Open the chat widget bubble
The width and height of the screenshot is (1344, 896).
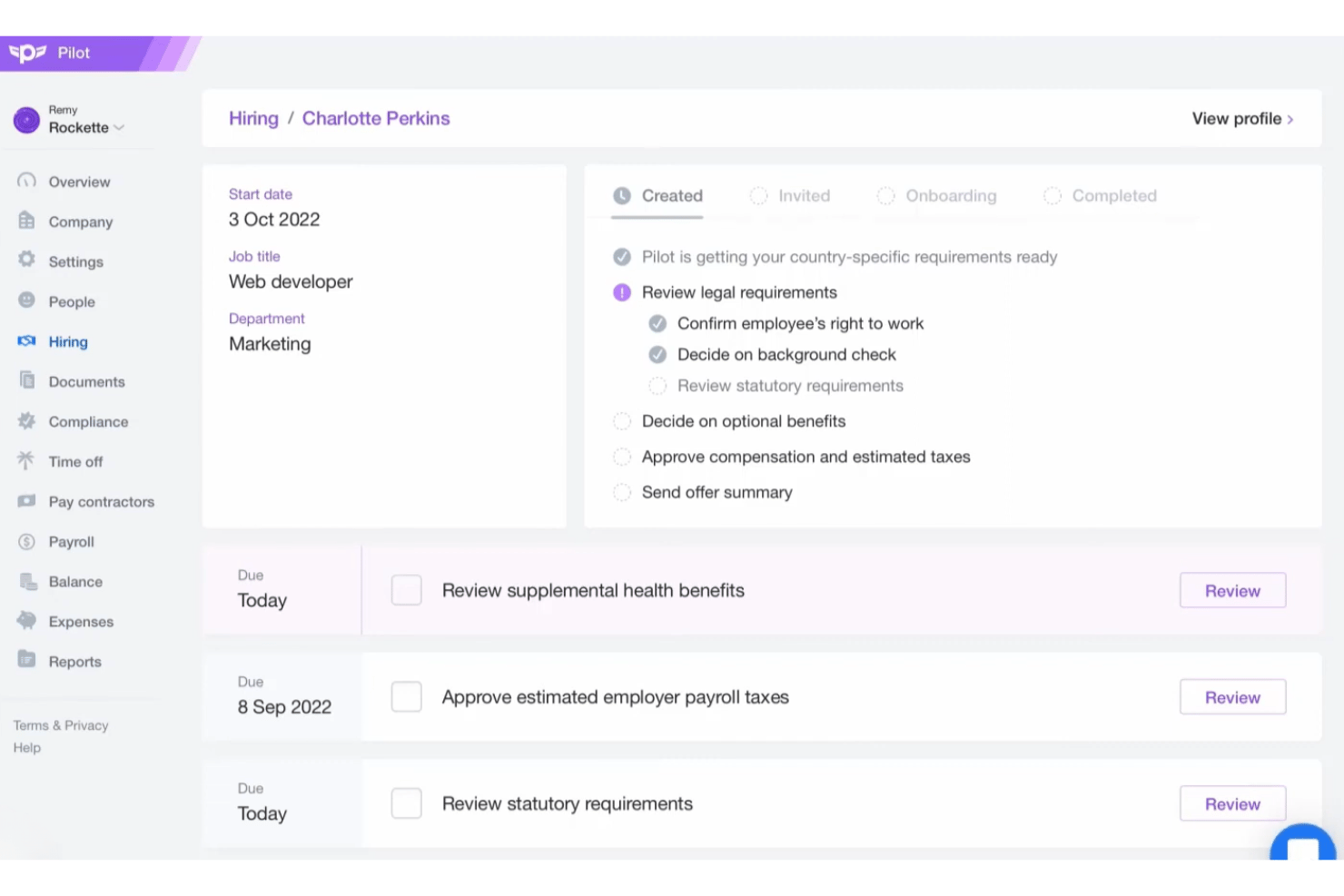(1302, 842)
